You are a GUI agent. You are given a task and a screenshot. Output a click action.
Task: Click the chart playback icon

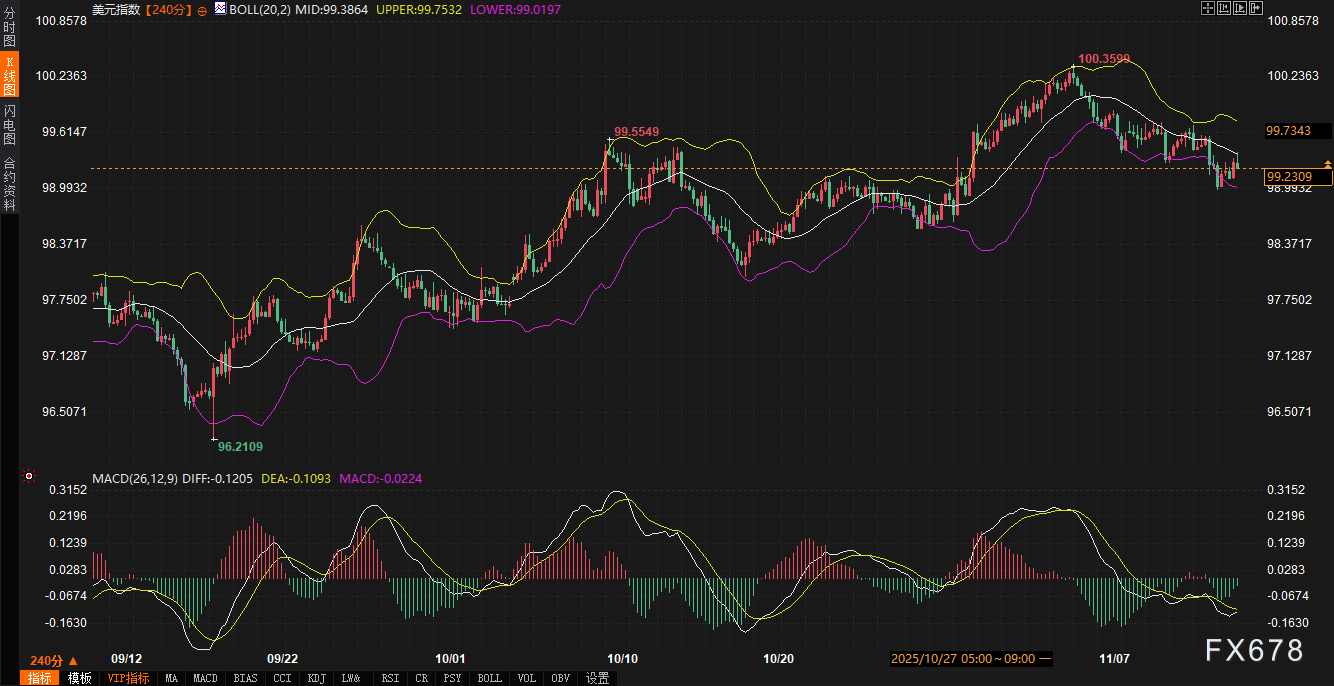click(x=1239, y=8)
